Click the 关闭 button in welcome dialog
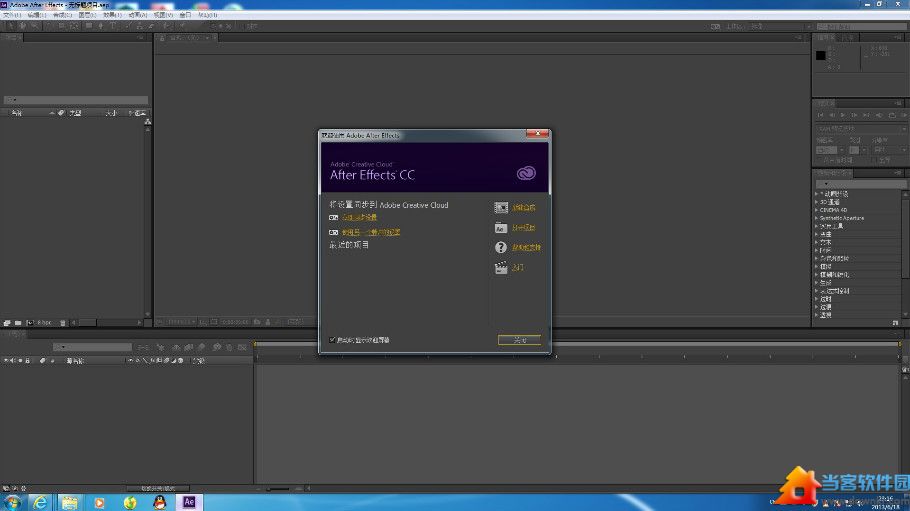The image size is (910, 511). coord(519,340)
